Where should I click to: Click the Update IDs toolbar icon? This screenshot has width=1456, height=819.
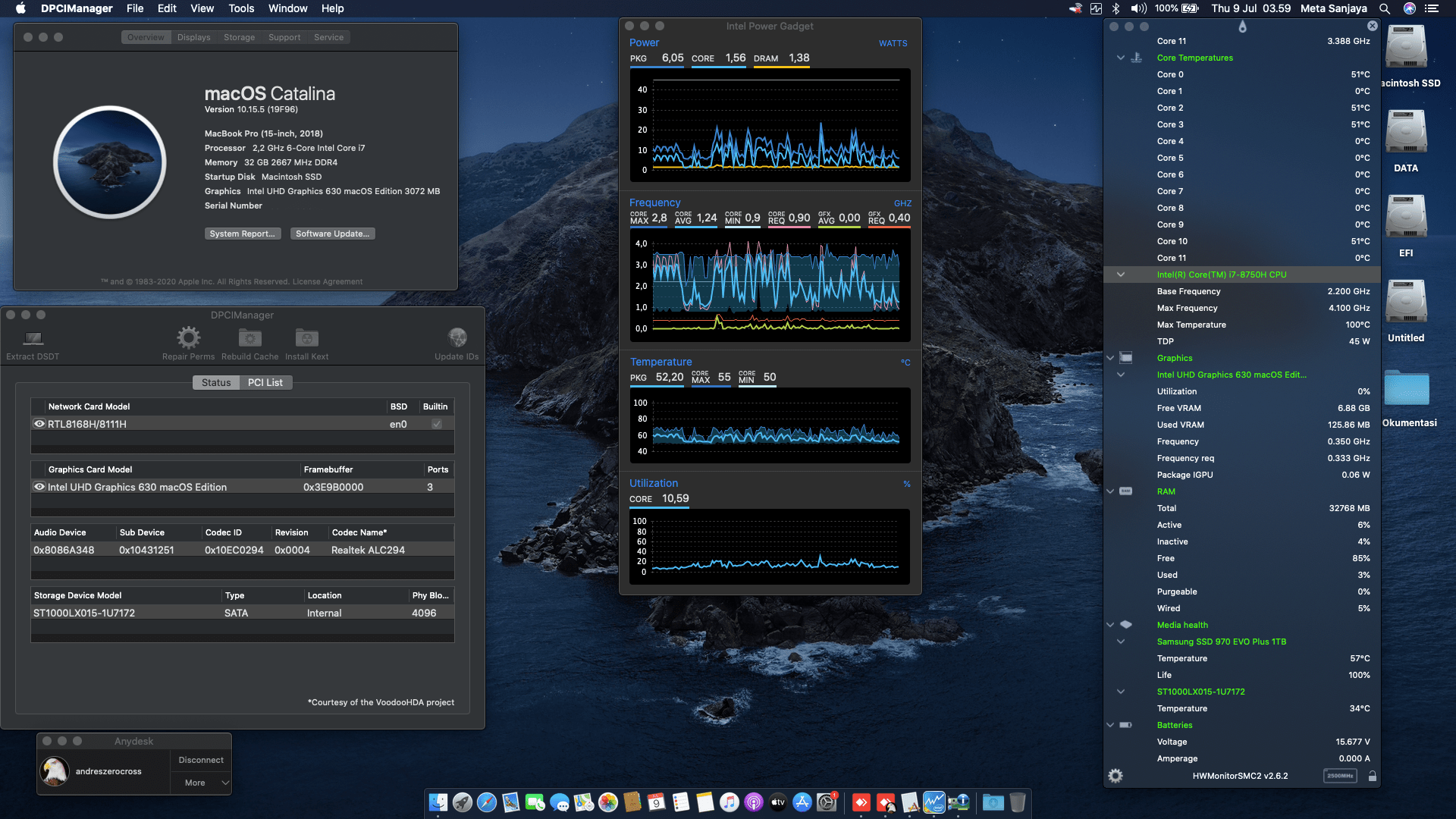pos(457,337)
